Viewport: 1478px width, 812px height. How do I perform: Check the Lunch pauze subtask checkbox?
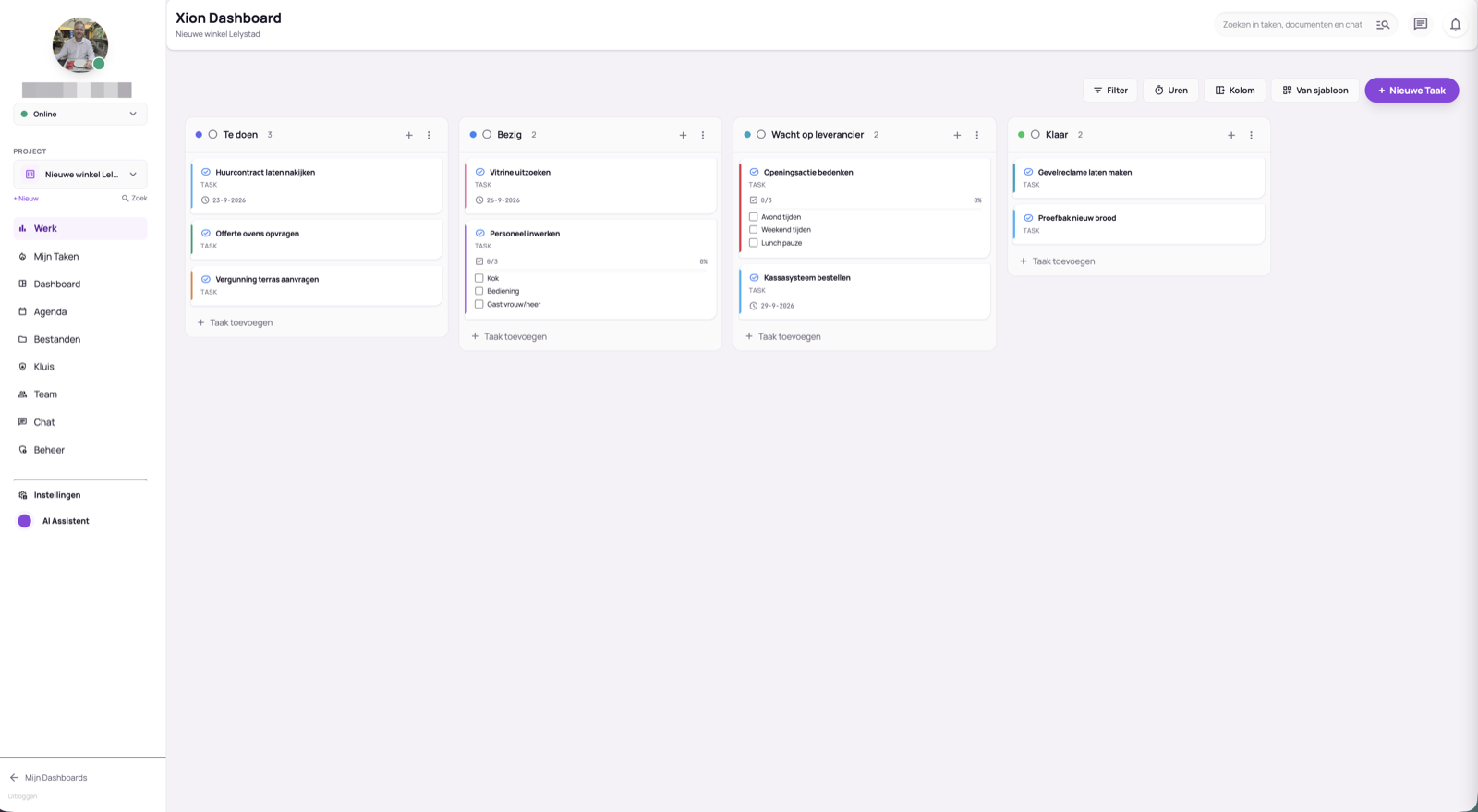coord(754,243)
